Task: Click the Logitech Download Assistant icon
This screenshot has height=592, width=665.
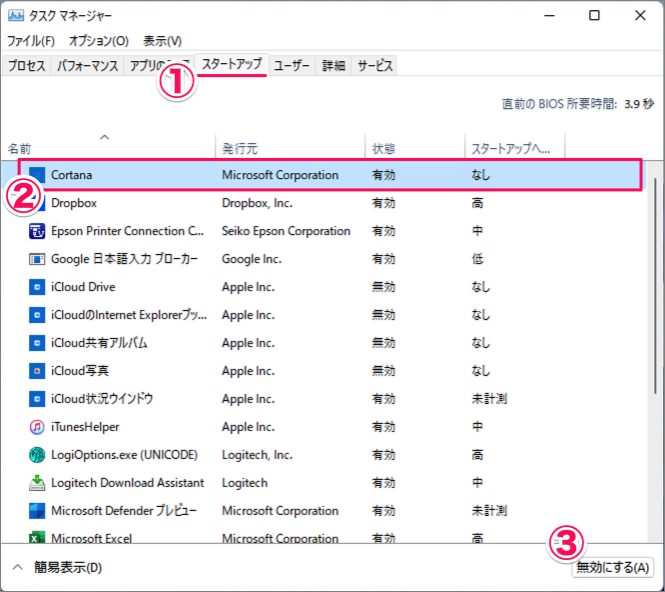Action: (37, 483)
